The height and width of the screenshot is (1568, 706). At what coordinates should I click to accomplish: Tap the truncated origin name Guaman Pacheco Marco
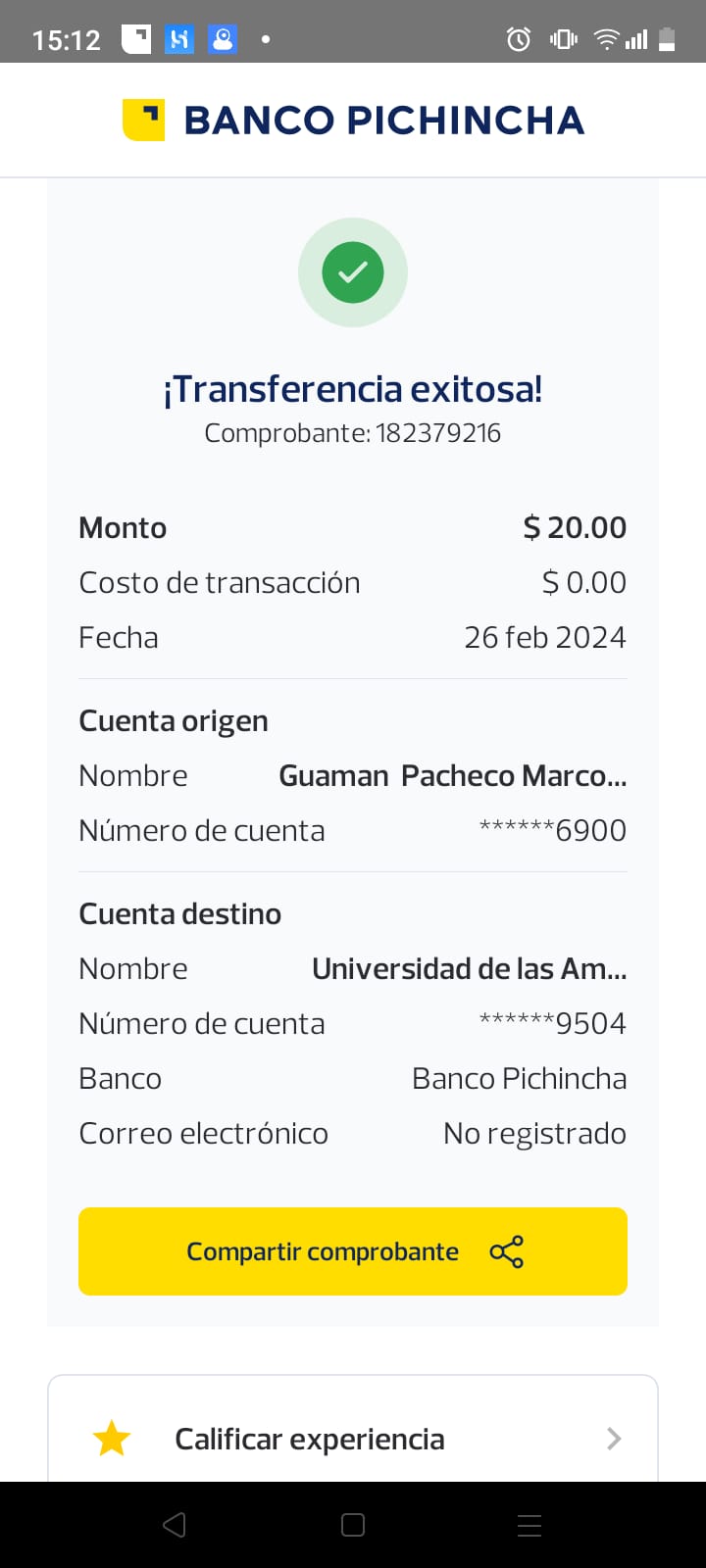tap(452, 776)
